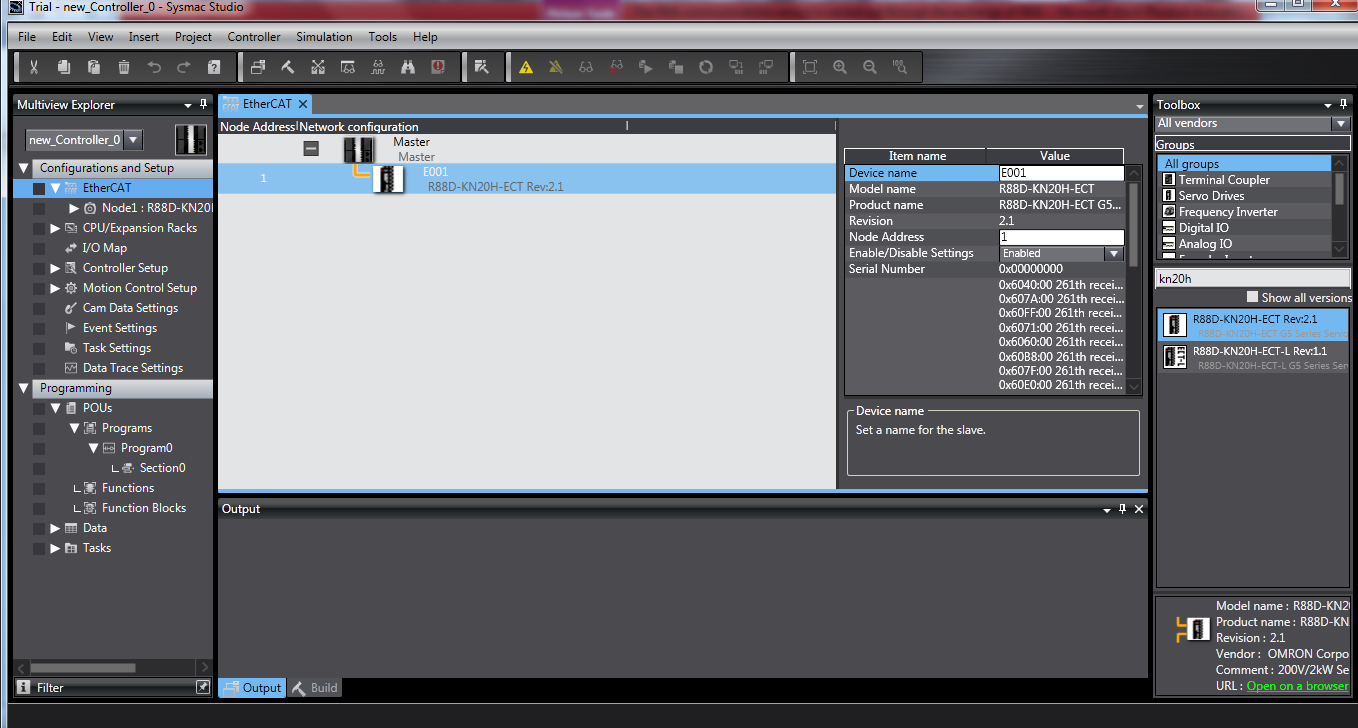
Task: Expand the Motion Control Setup node
Action: click(55, 288)
